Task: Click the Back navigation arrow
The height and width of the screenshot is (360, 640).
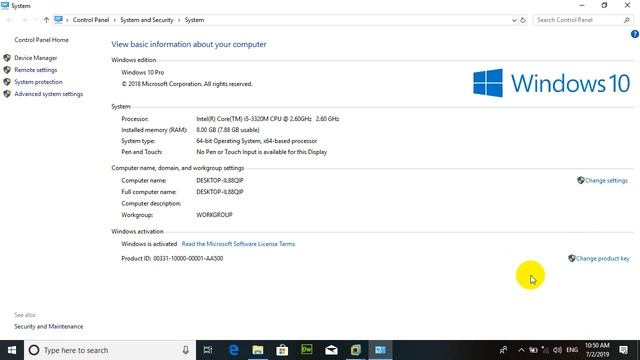Action: (x=10, y=20)
